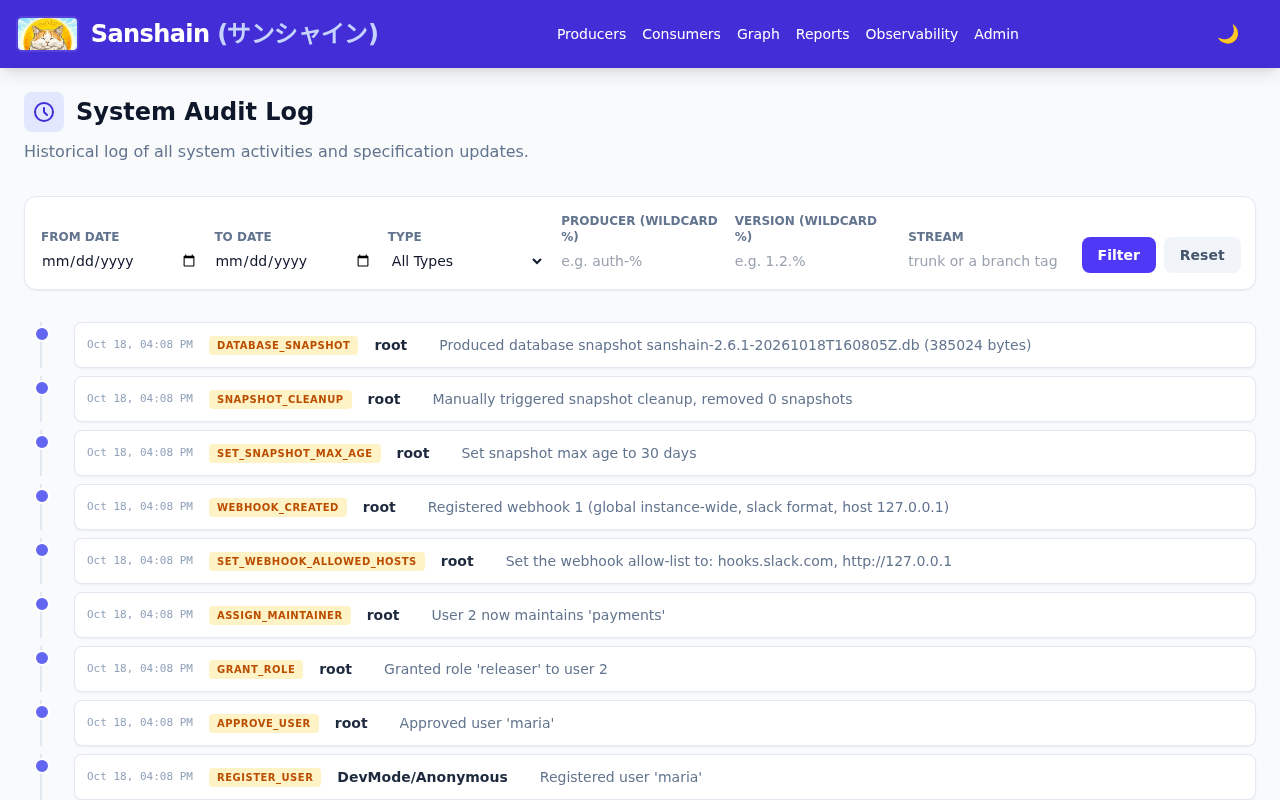Toggle dark mode with the moon icon
The width and height of the screenshot is (1280, 800).
pos(1228,34)
